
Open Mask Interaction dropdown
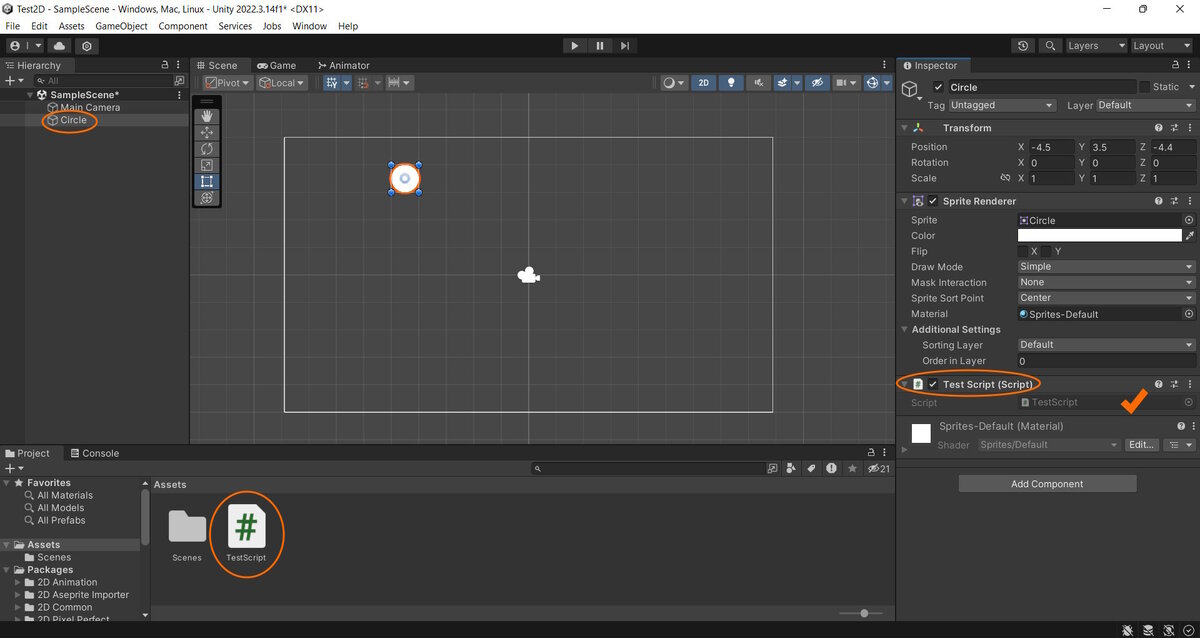coord(1106,282)
